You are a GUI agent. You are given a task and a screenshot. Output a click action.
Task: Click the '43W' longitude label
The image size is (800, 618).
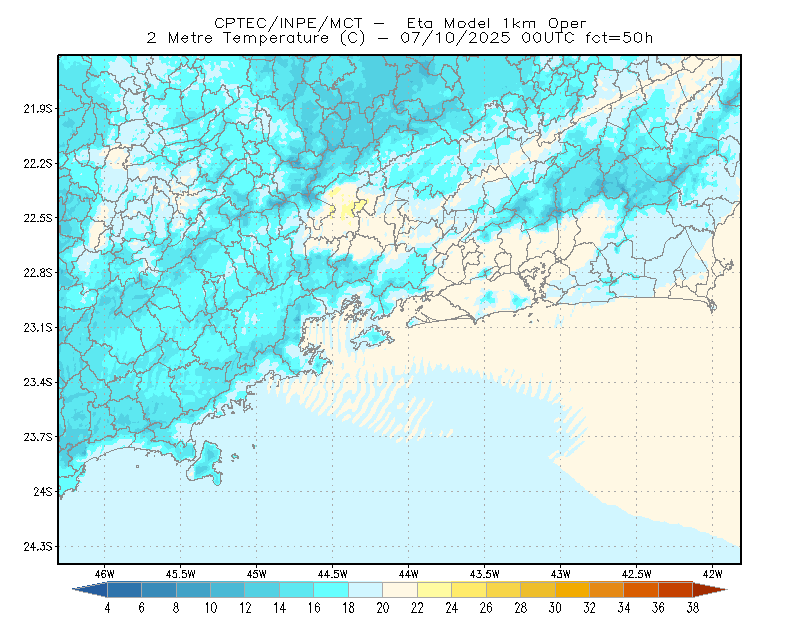561,574
